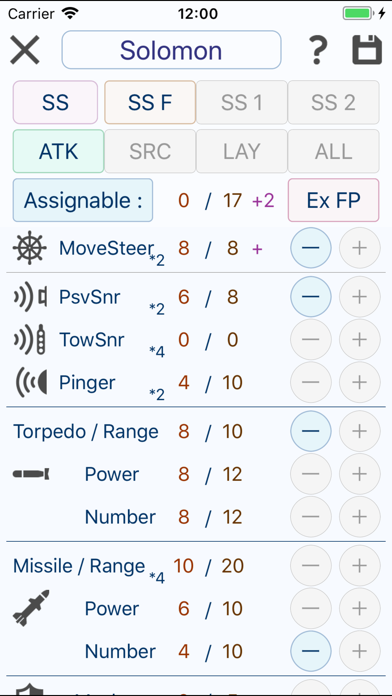The height and width of the screenshot is (696, 392).
Task: Select the SS F class tab
Action: [150, 103]
